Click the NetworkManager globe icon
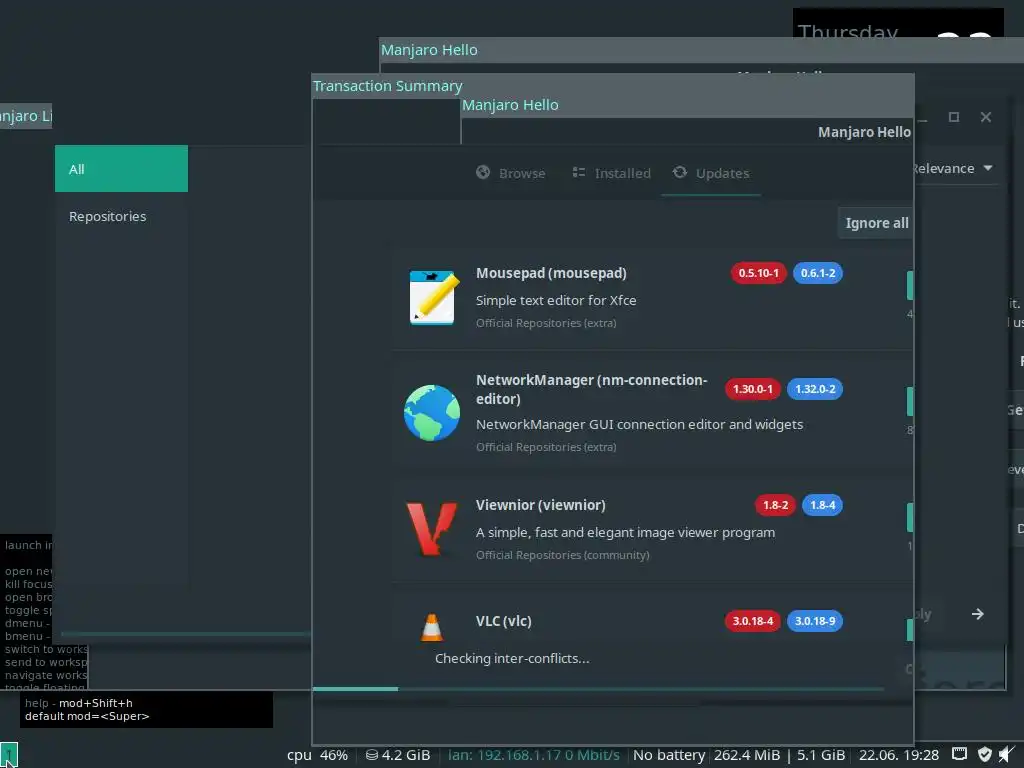The image size is (1024, 768). click(x=432, y=413)
